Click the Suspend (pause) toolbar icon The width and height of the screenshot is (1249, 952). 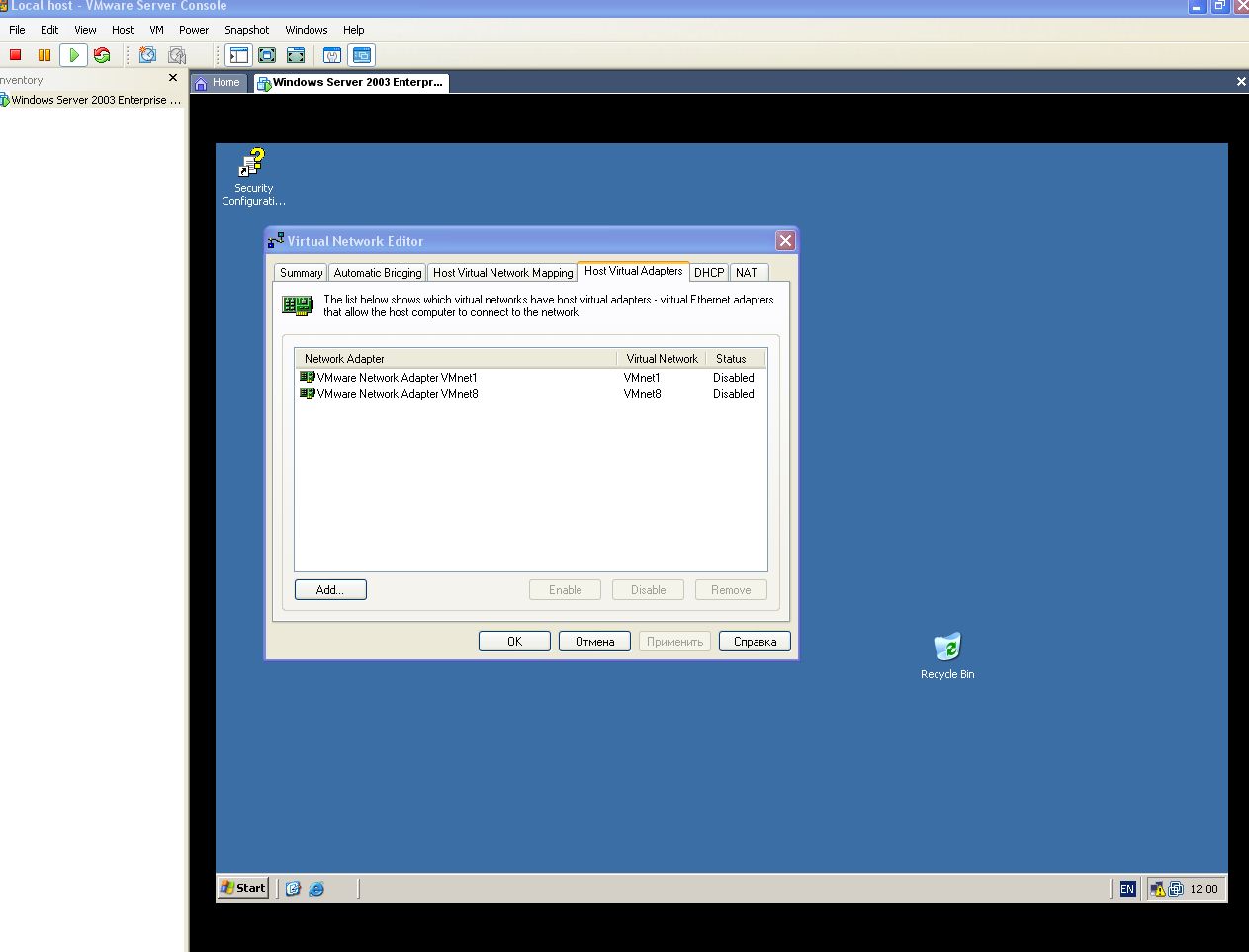pyautogui.click(x=45, y=55)
